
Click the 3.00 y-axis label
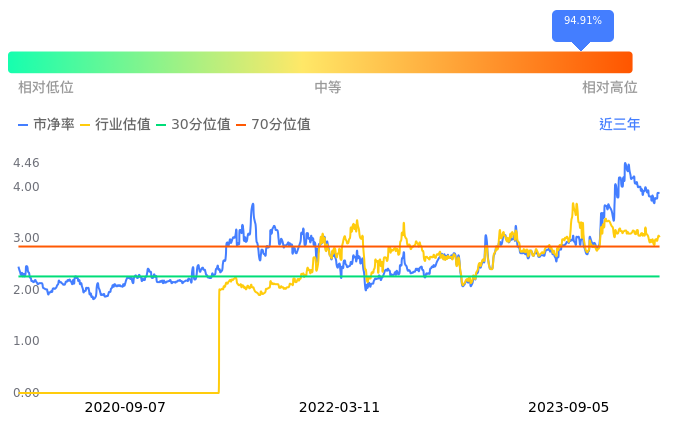[26, 238]
